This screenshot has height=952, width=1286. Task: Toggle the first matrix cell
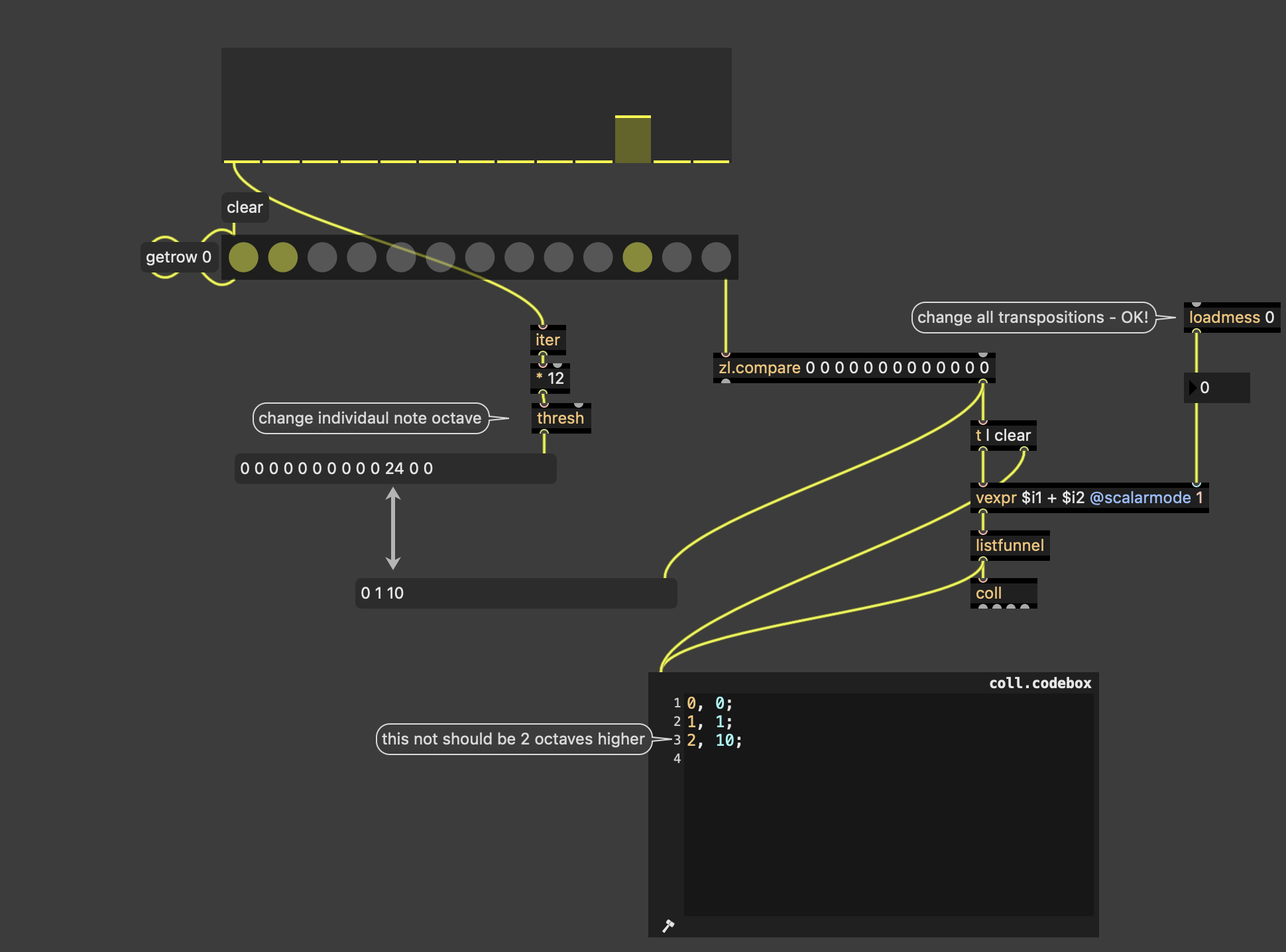tap(243, 257)
